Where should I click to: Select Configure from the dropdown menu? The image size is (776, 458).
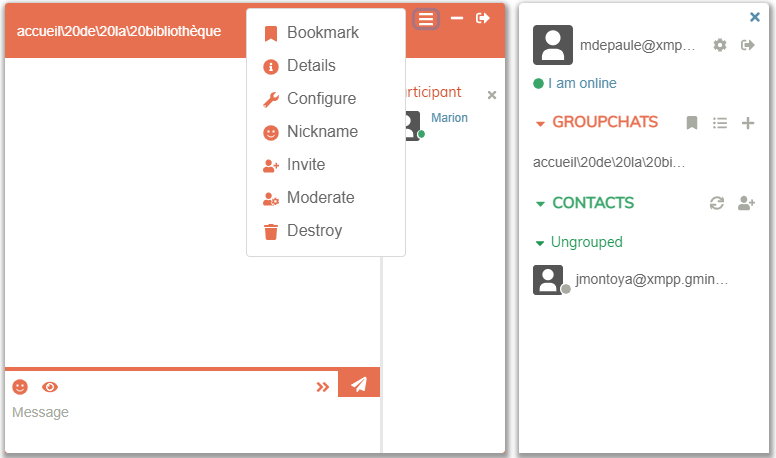pos(321,99)
